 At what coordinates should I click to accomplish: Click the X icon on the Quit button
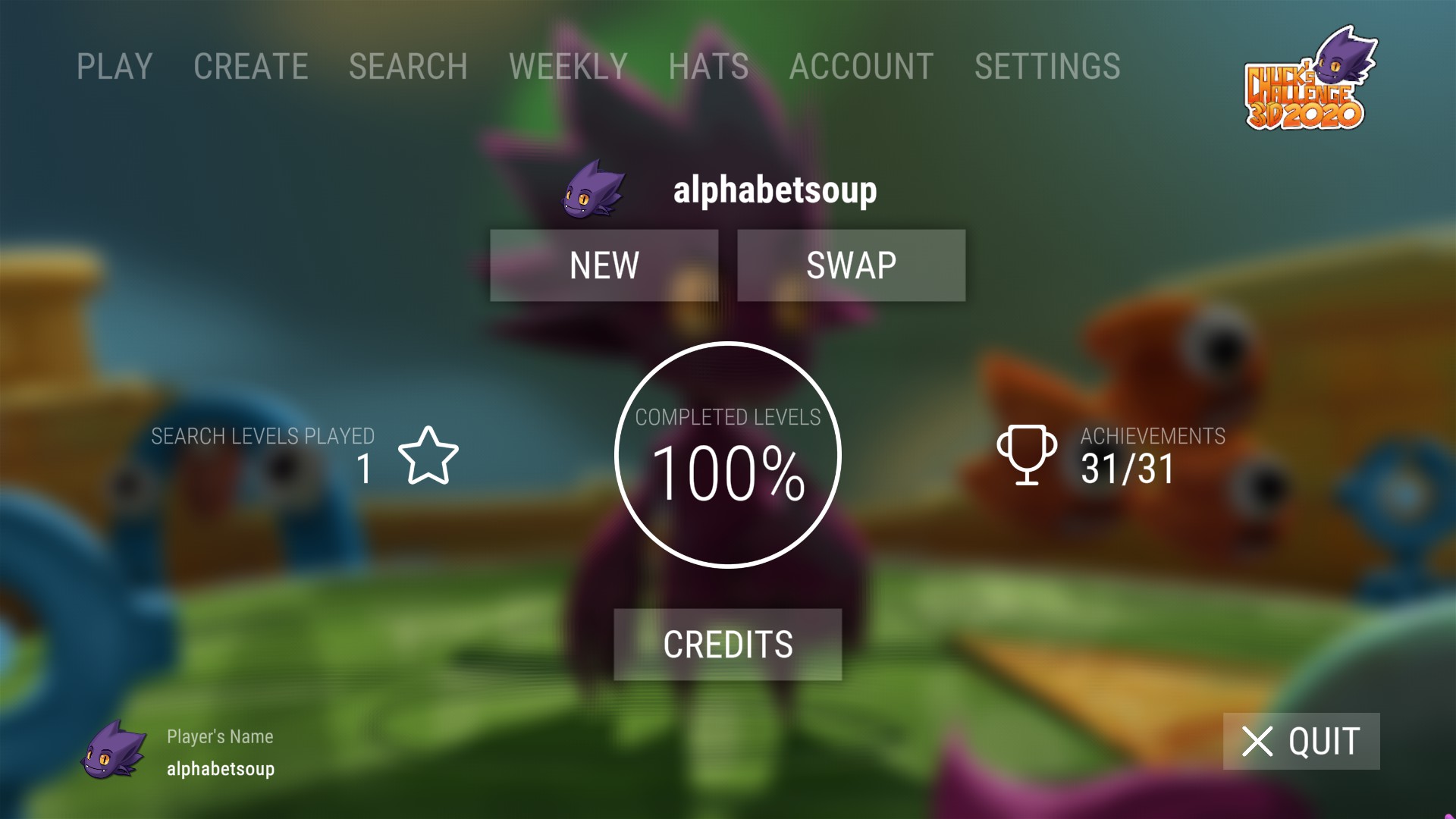1257,742
